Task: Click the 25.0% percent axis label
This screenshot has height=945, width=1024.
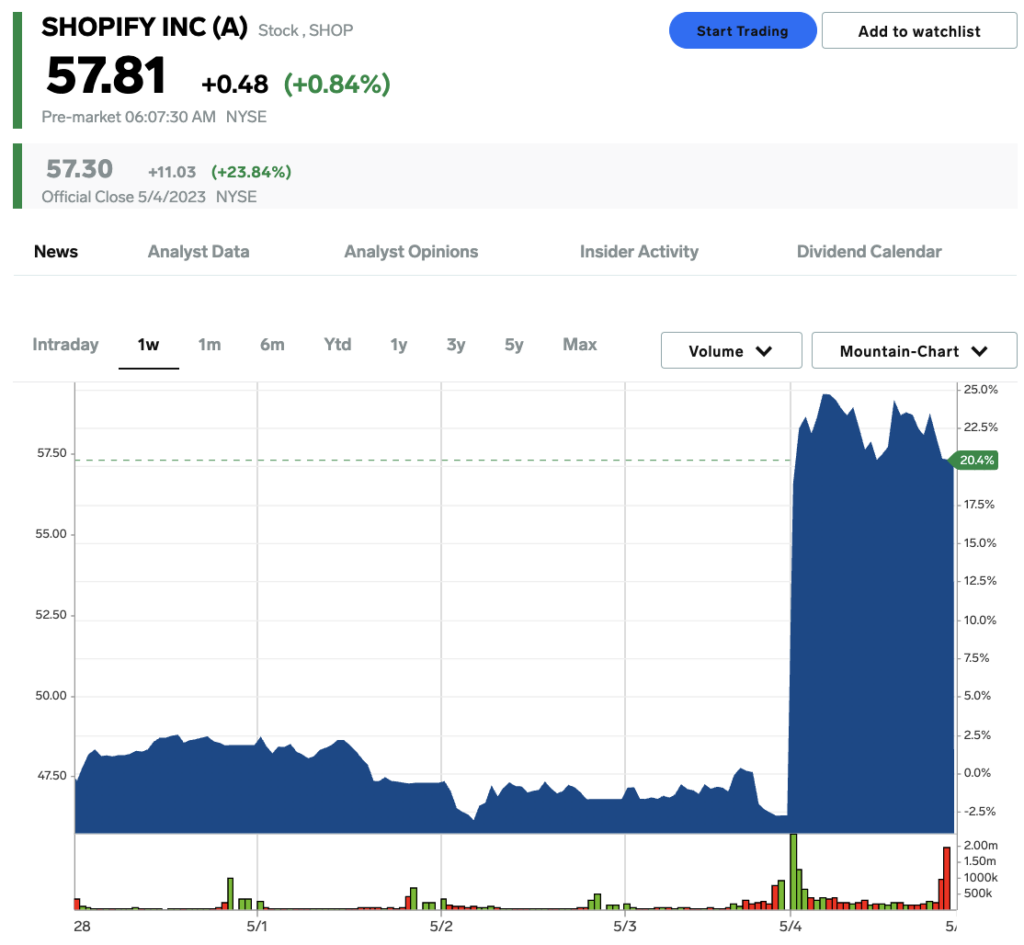Action: click(981, 389)
